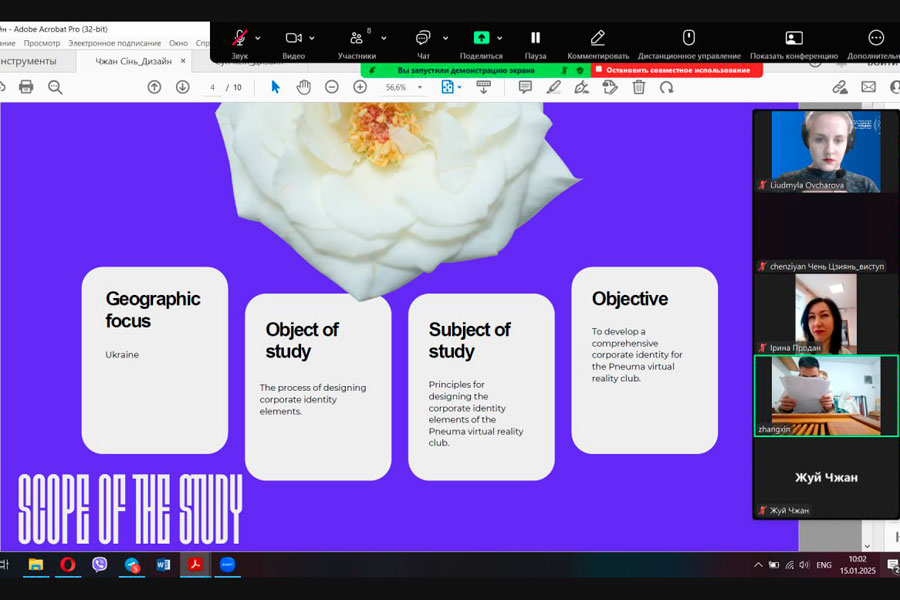Switch to the Чжан Сінь_Дизайн tab
Viewport: 900px width, 600px height.
133,61
